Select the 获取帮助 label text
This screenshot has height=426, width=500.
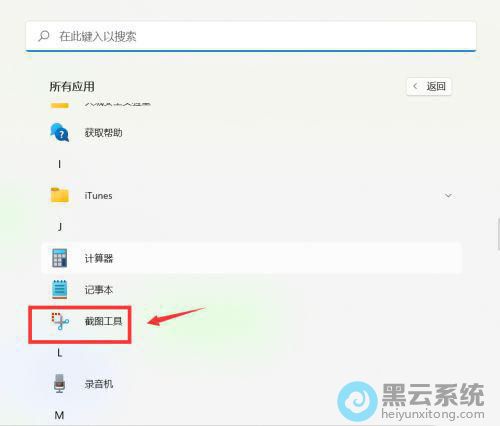tap(103, 133)
